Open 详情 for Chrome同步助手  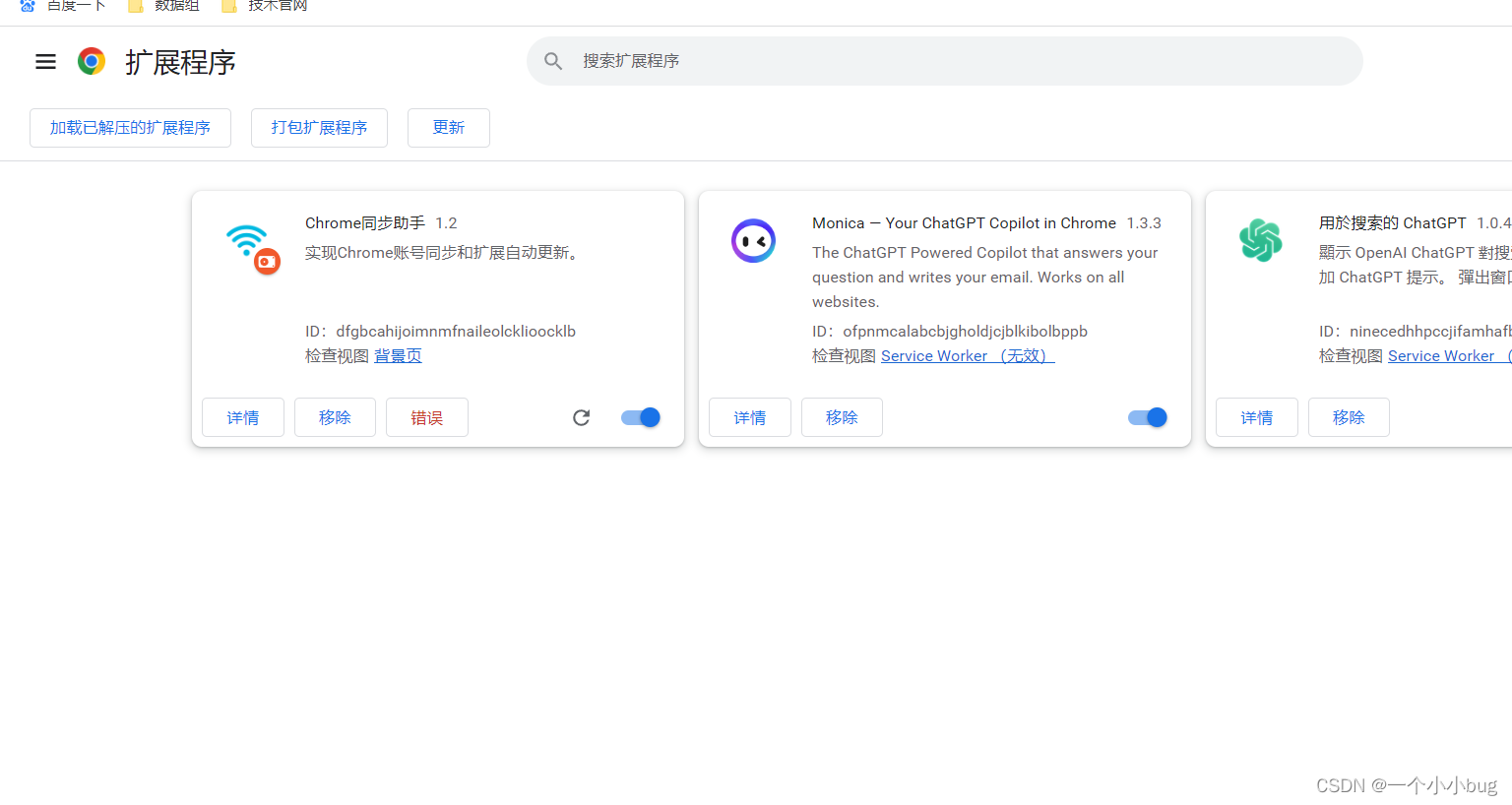click(x=243, y=417)
